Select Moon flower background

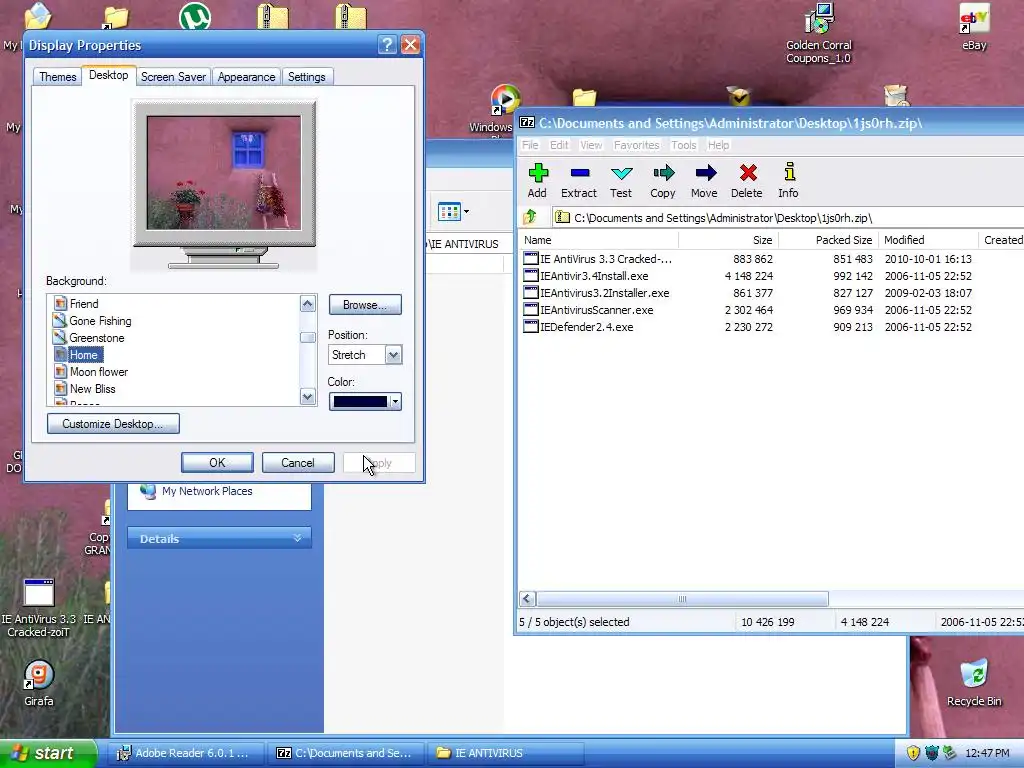pos(99,372)
